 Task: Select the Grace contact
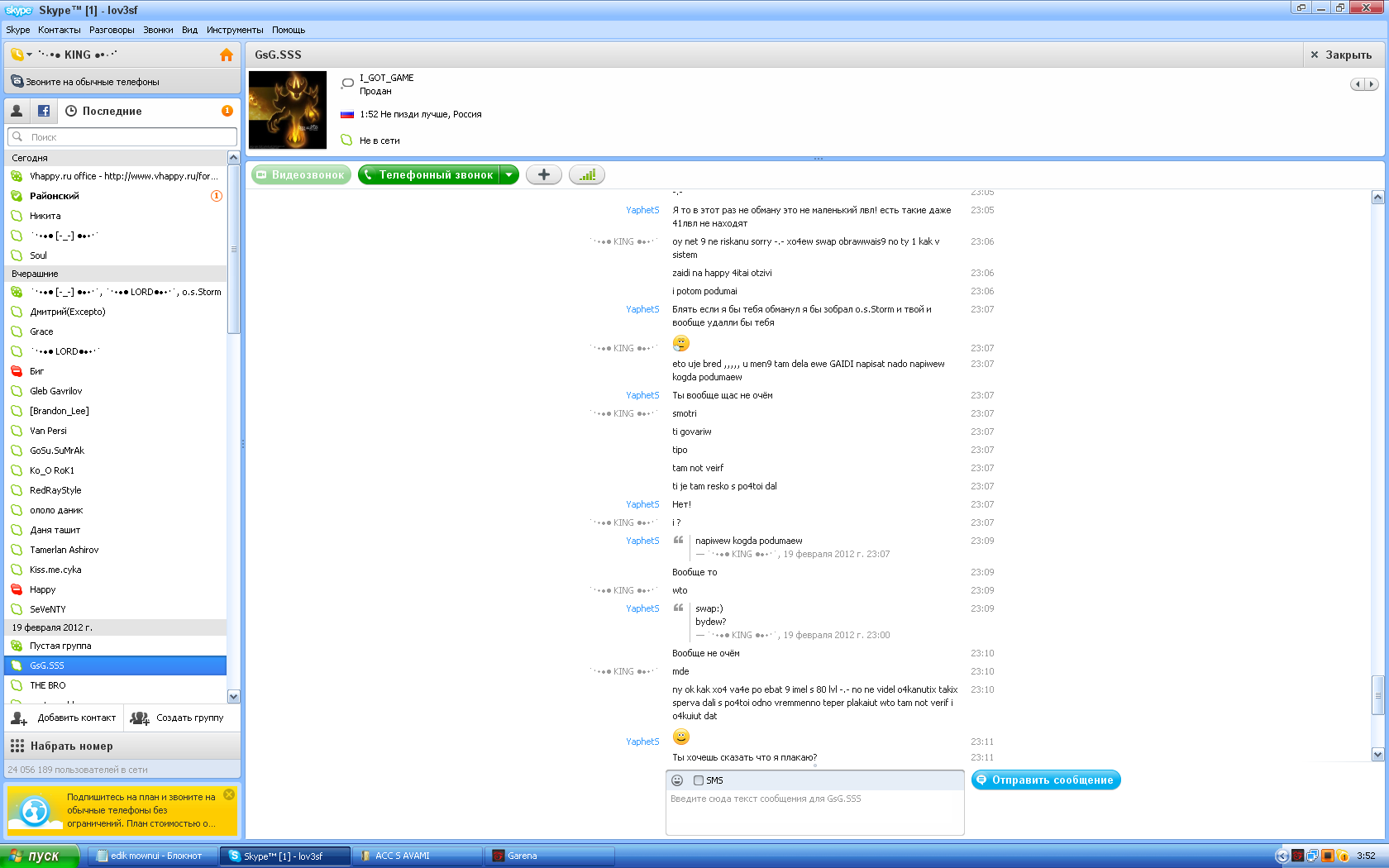tap(115, 331)
